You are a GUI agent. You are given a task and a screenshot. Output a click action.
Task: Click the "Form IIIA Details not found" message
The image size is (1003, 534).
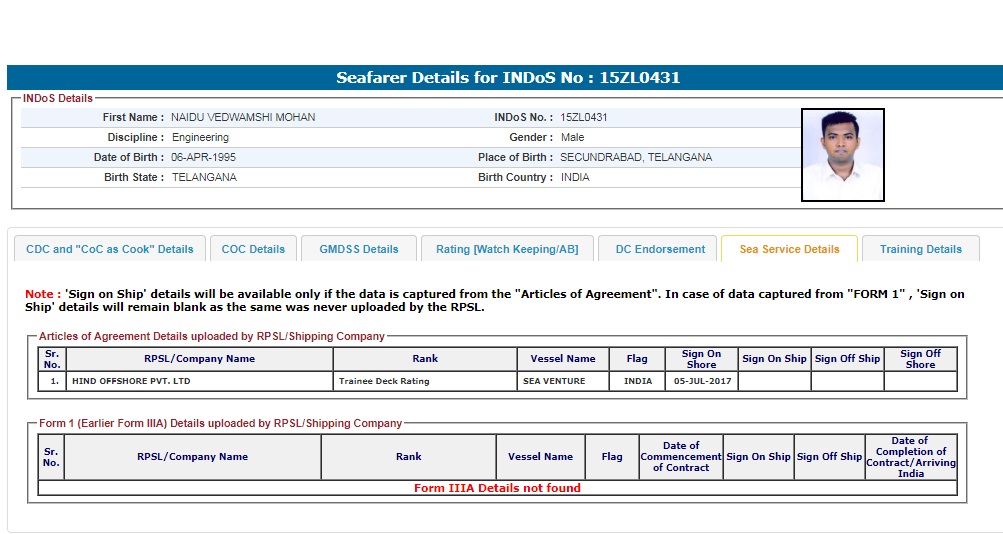pos(497,488)
